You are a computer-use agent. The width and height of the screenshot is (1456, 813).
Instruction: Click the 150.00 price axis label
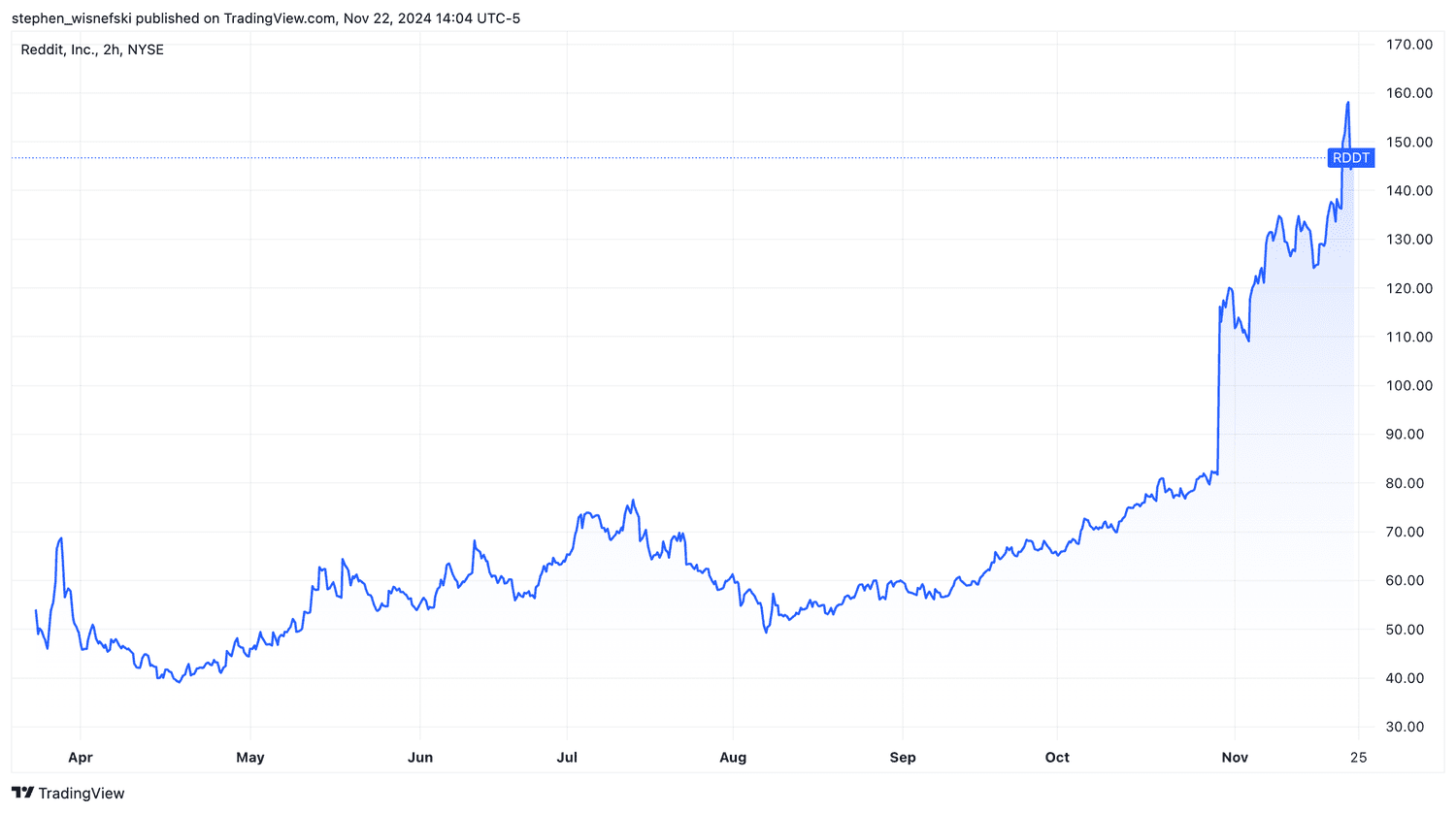coord(1409,142)
